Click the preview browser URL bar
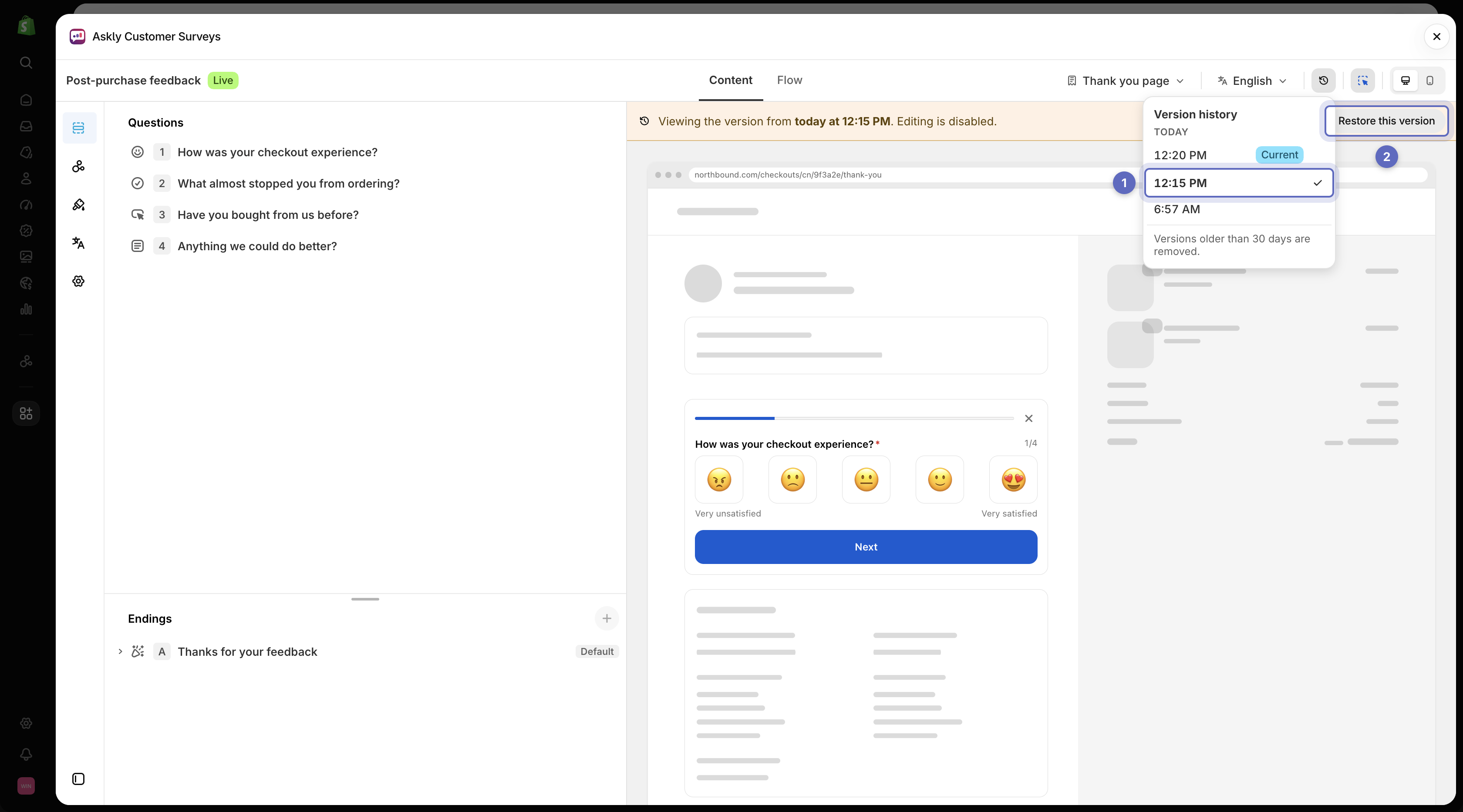Screen dimensions: 1463x812 (x=1058, y=175)
